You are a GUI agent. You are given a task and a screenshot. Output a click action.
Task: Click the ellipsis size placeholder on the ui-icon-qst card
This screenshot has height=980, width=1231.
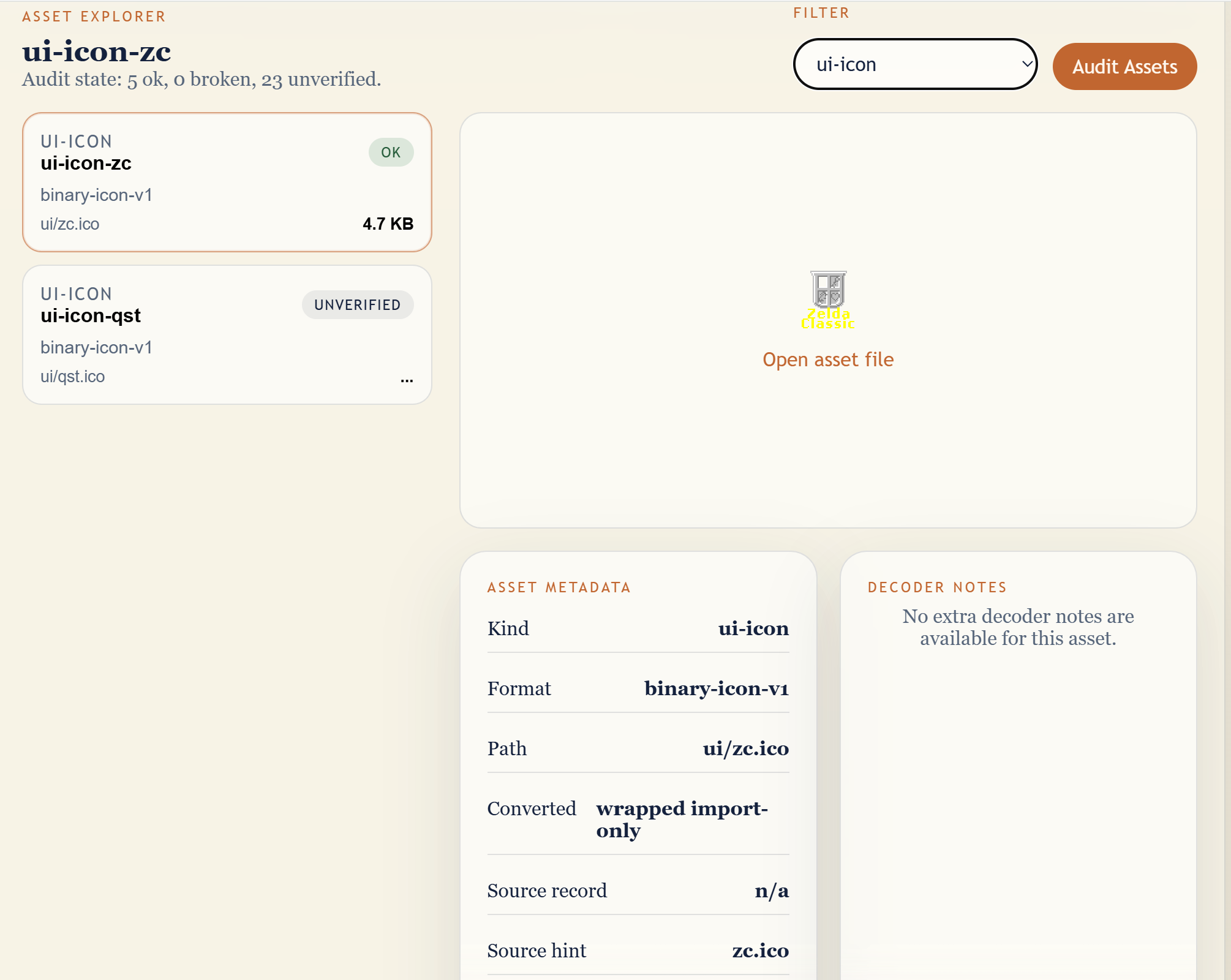[x=407, y=380]
